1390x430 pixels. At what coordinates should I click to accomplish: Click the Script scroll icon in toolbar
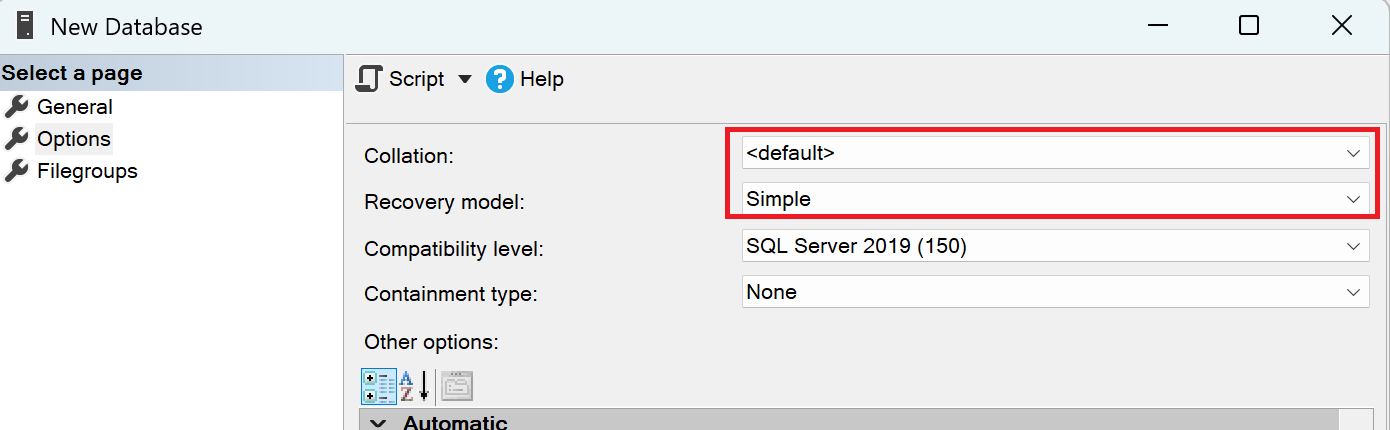click(370, 79)
